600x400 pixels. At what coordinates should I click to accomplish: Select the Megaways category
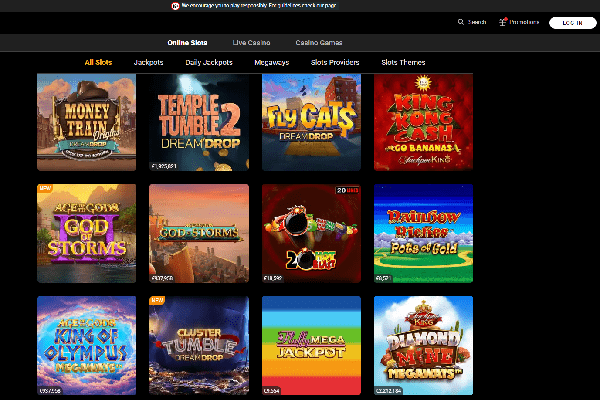272,62
